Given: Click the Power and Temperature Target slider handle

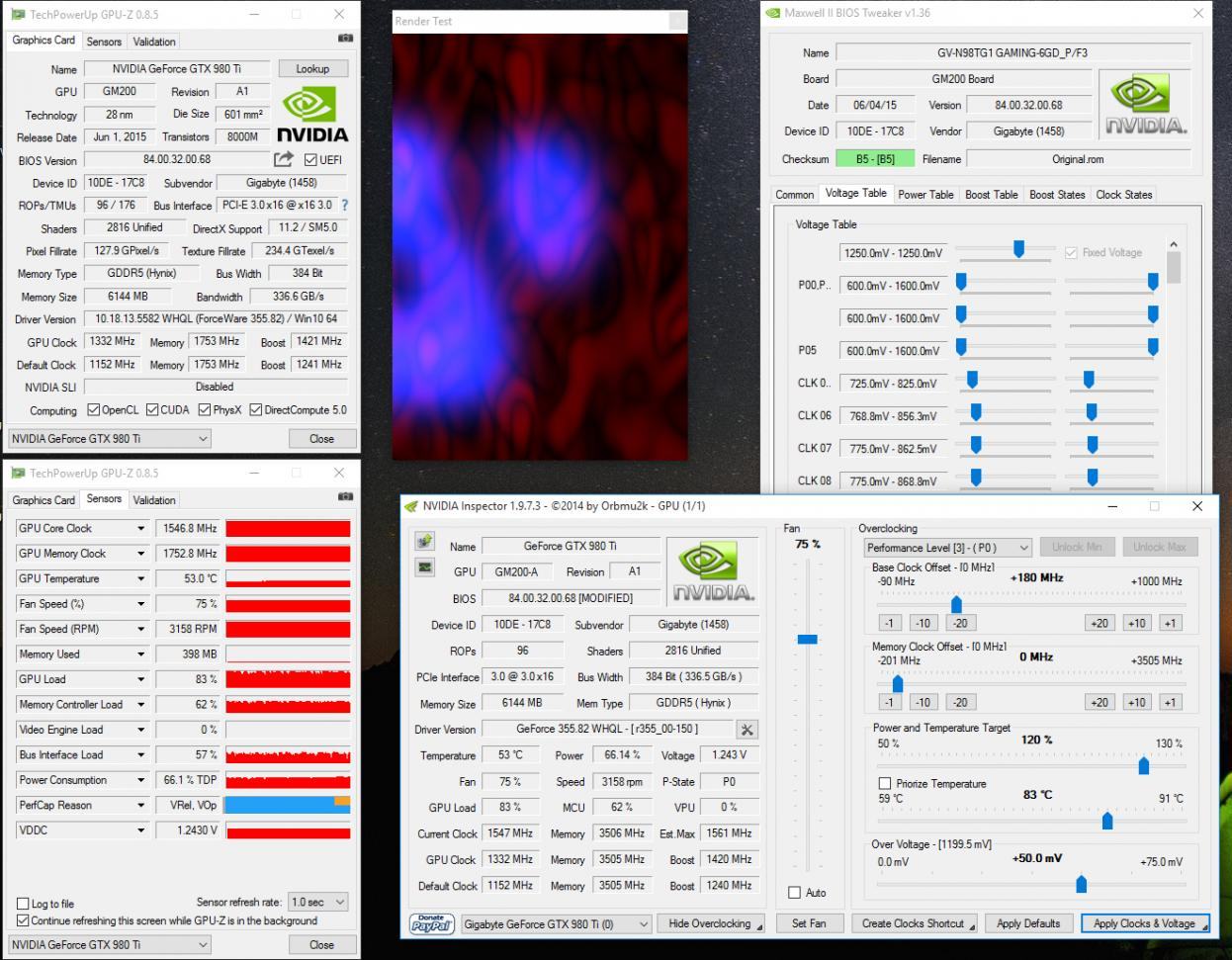Looking at the screenshot, I should tap(1144, 764).
